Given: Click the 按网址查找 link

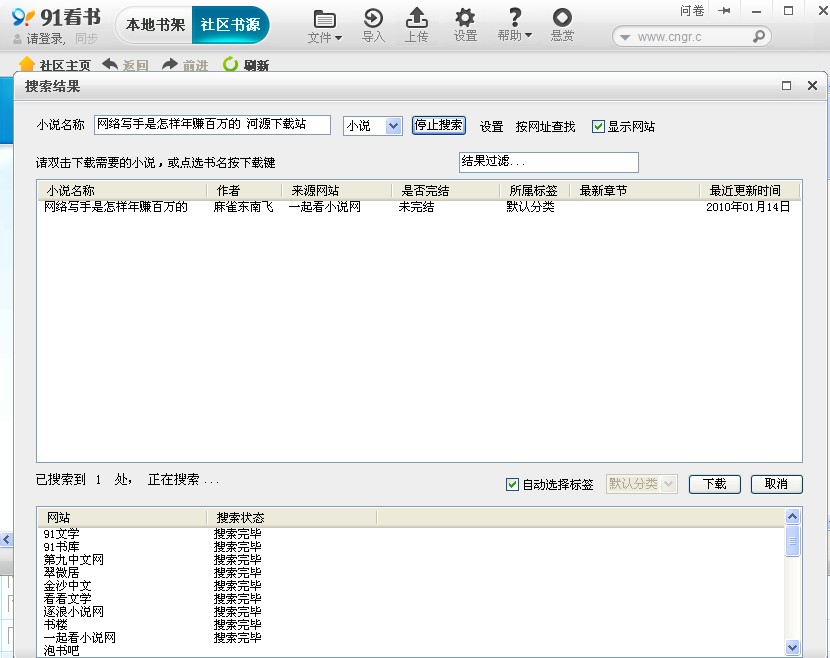Looking at the screenshot, I should pos(545,127).
